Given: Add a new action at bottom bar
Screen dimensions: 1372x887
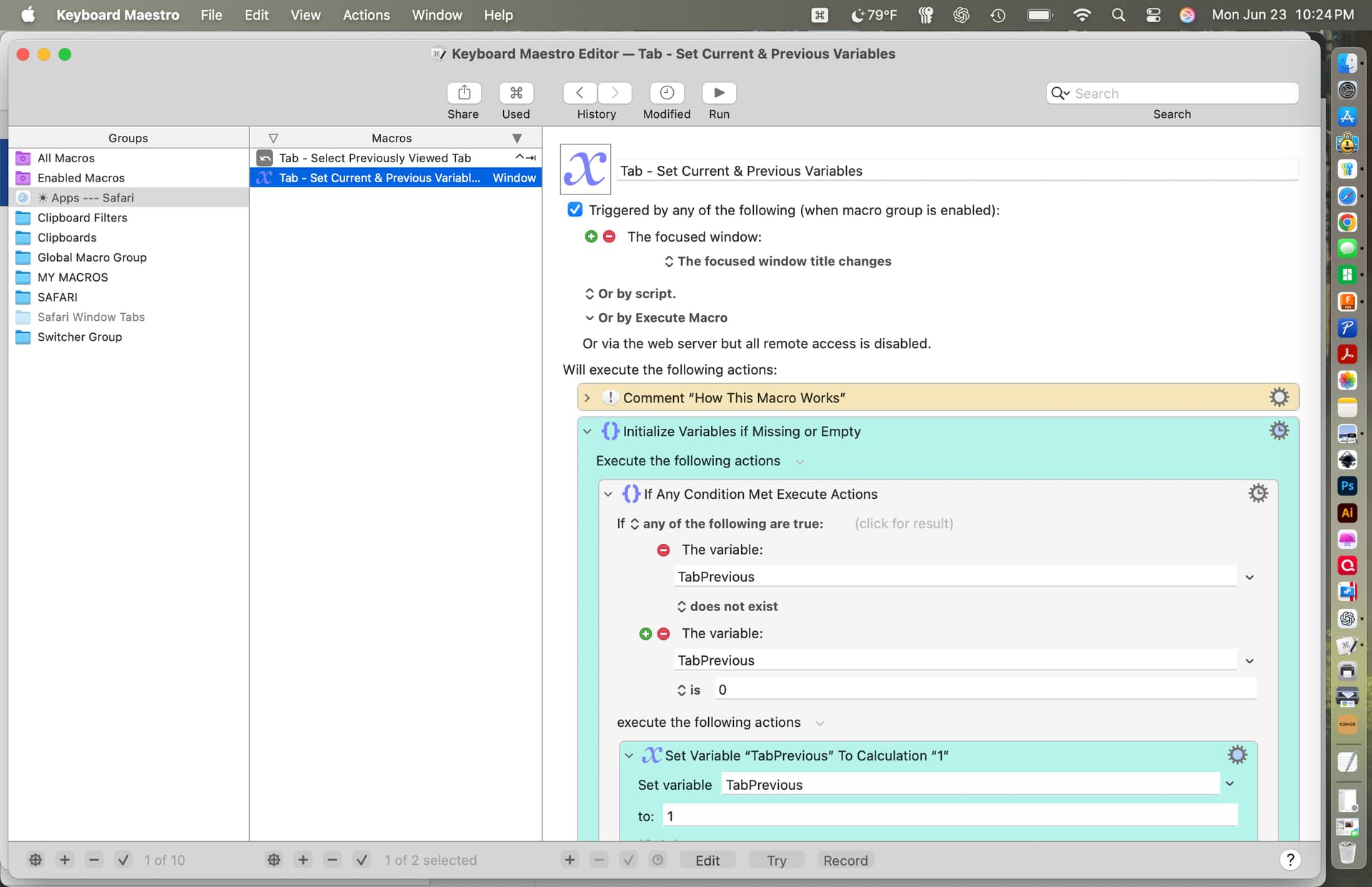Looking at the screenshot, I should coord(570,860).
